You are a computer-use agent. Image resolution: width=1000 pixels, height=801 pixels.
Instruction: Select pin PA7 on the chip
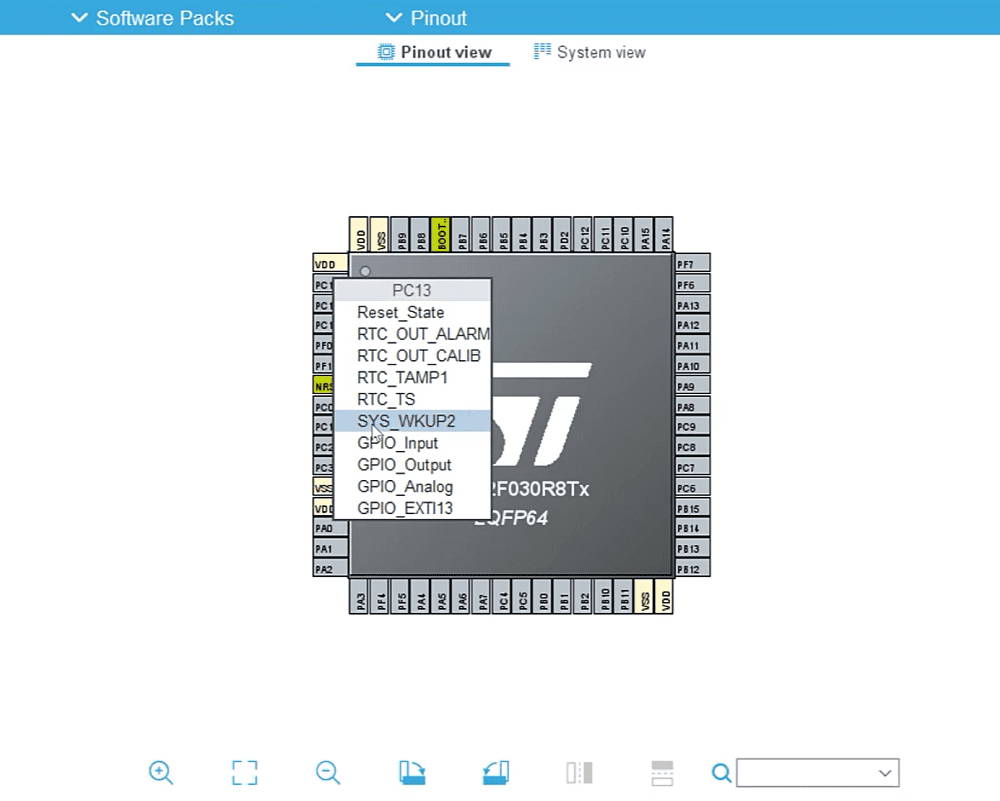(482, 597)
